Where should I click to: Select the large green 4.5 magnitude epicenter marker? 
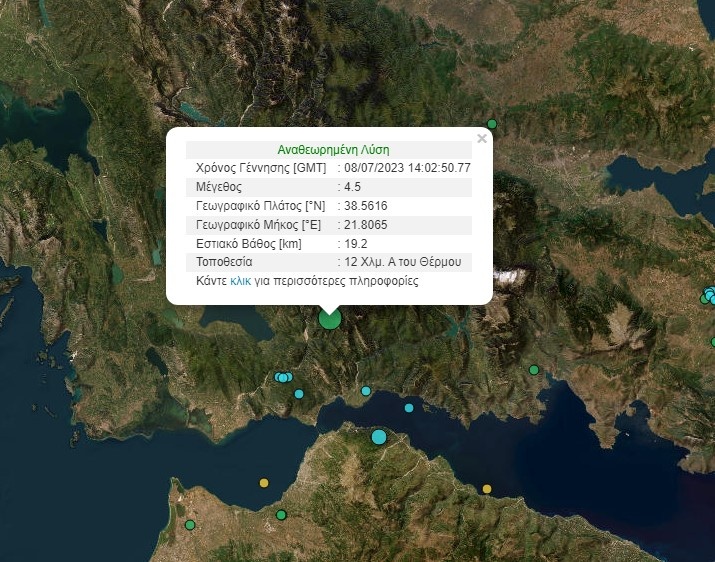click(x=330, y=318)
